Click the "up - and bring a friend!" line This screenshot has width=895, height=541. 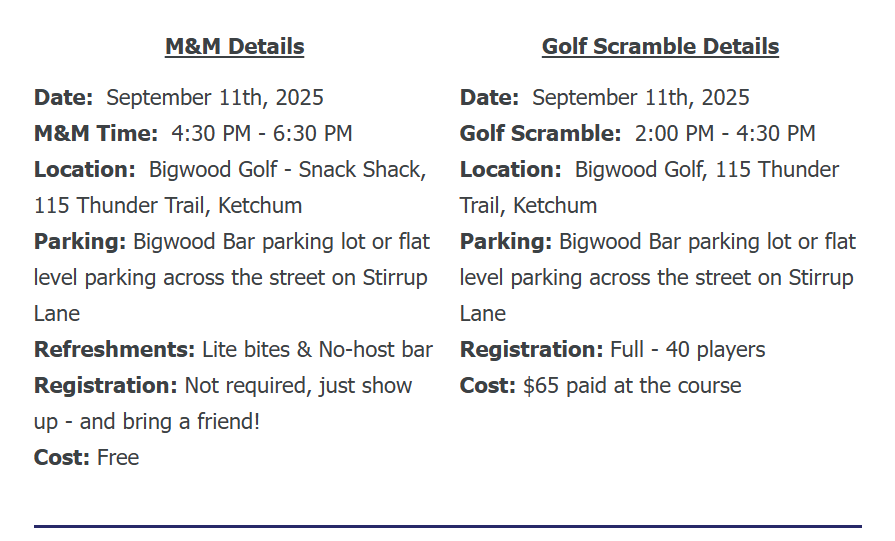point(147,421)
